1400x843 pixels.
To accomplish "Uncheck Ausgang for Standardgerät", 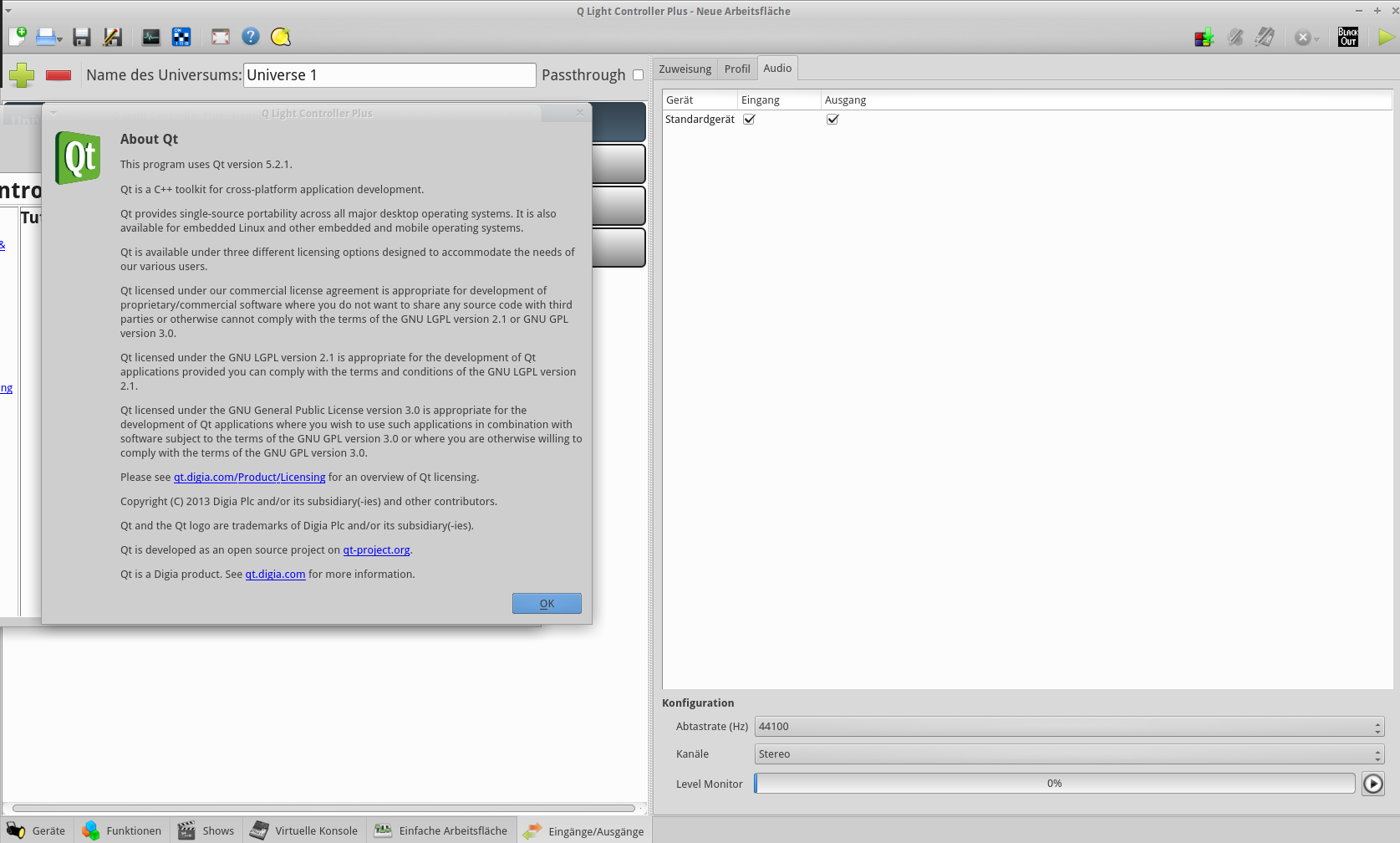I will (832, 120).
